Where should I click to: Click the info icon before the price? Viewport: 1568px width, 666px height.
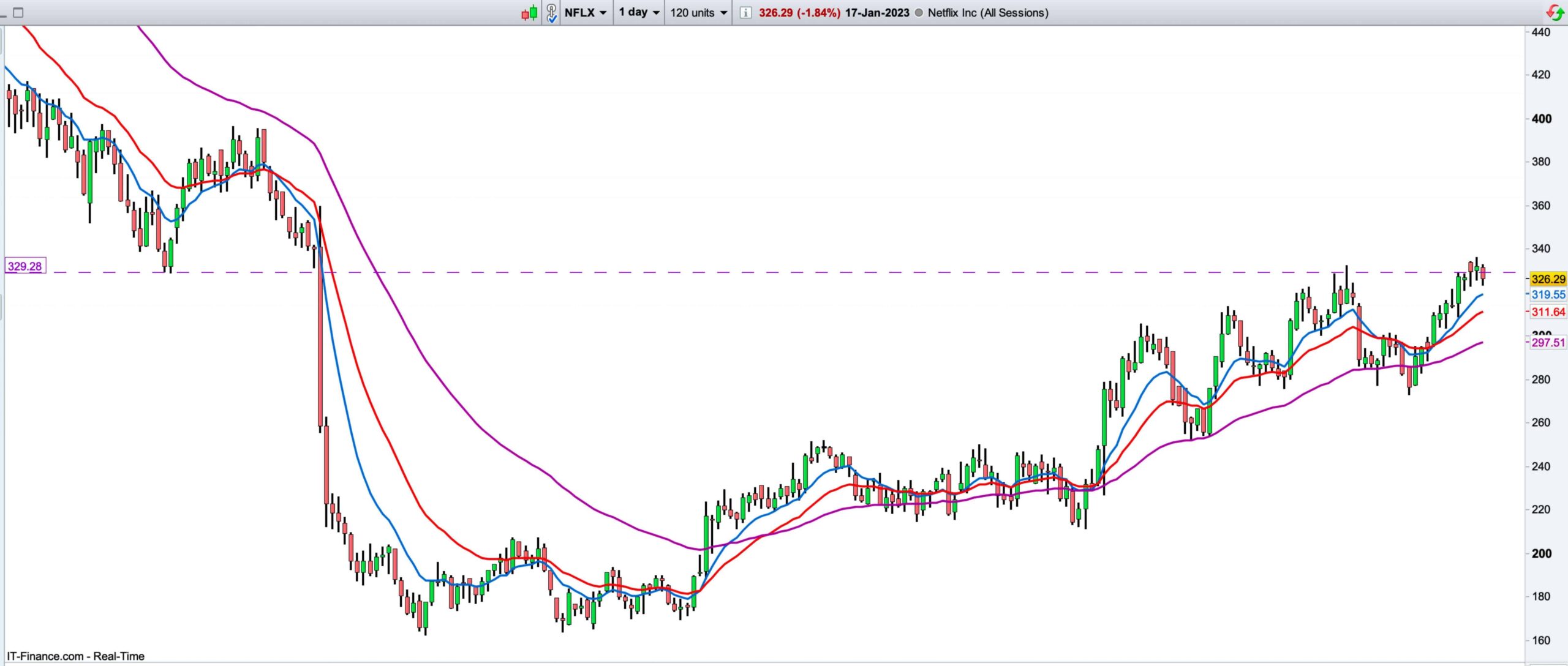point(745,12)
